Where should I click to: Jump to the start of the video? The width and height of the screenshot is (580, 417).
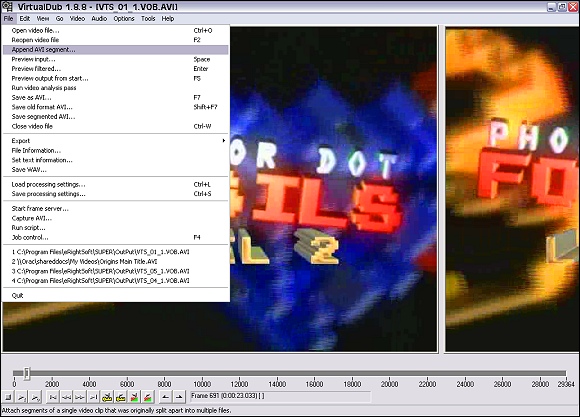[53, 397]
